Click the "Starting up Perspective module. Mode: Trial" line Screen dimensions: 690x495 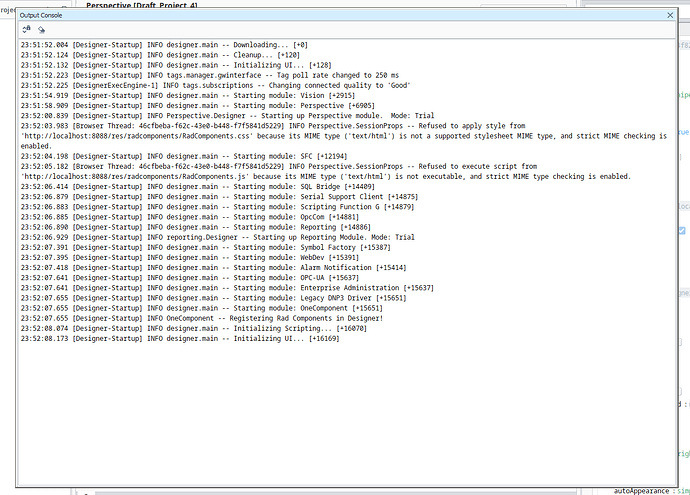(228, 116)
